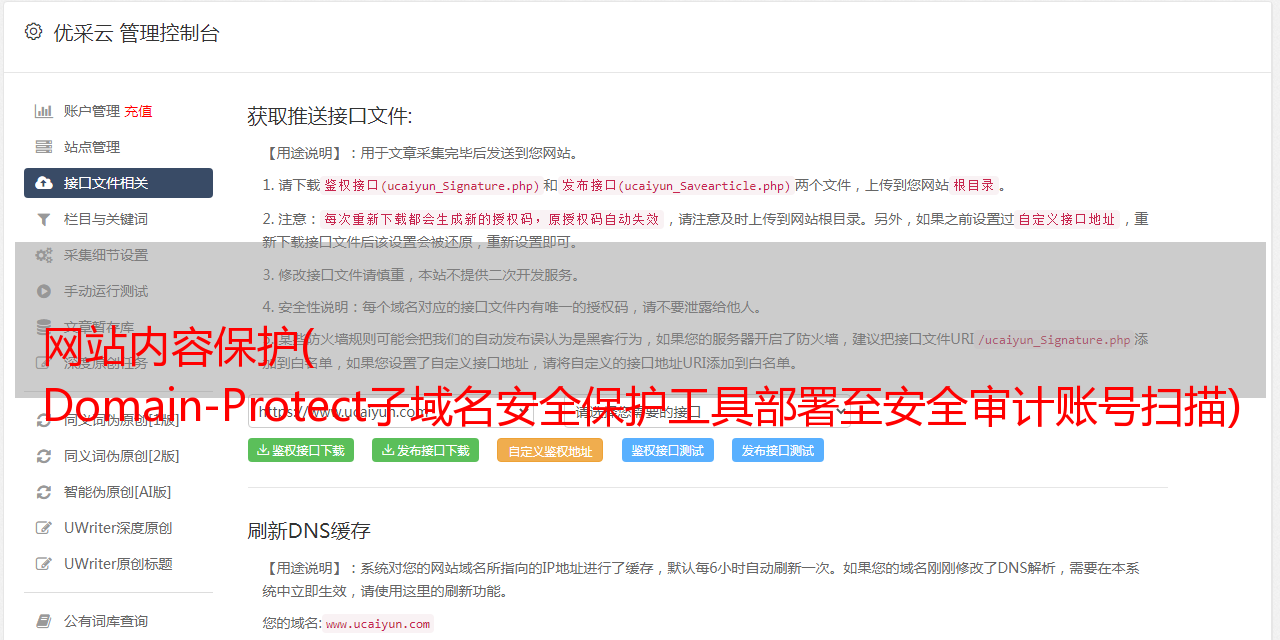Click the play circle icon for 手动运行测试
Image resolution: width=1280 pixels, height=640 pixels.
tap(44, 291)
